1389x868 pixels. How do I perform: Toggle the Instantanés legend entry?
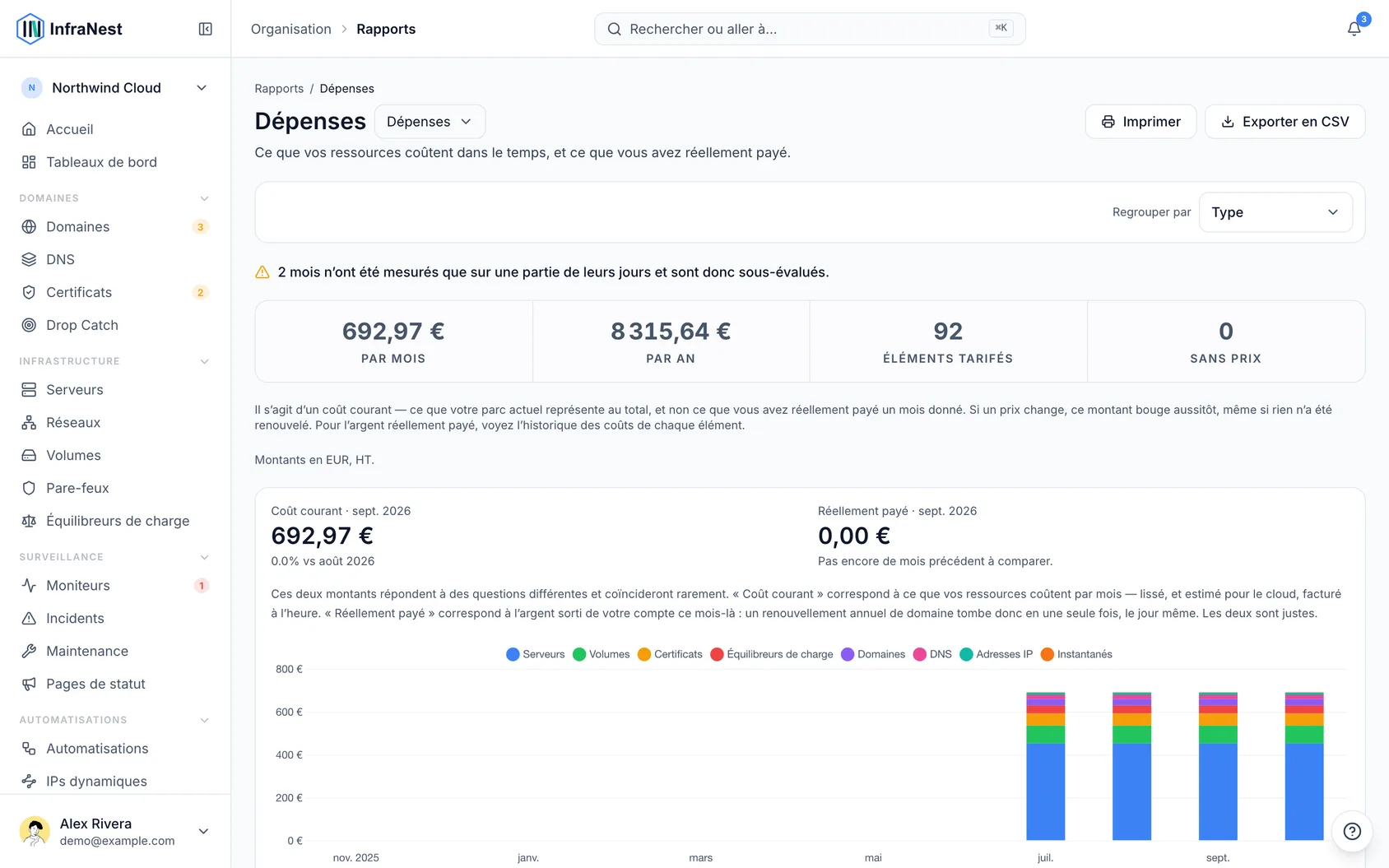1076,654
